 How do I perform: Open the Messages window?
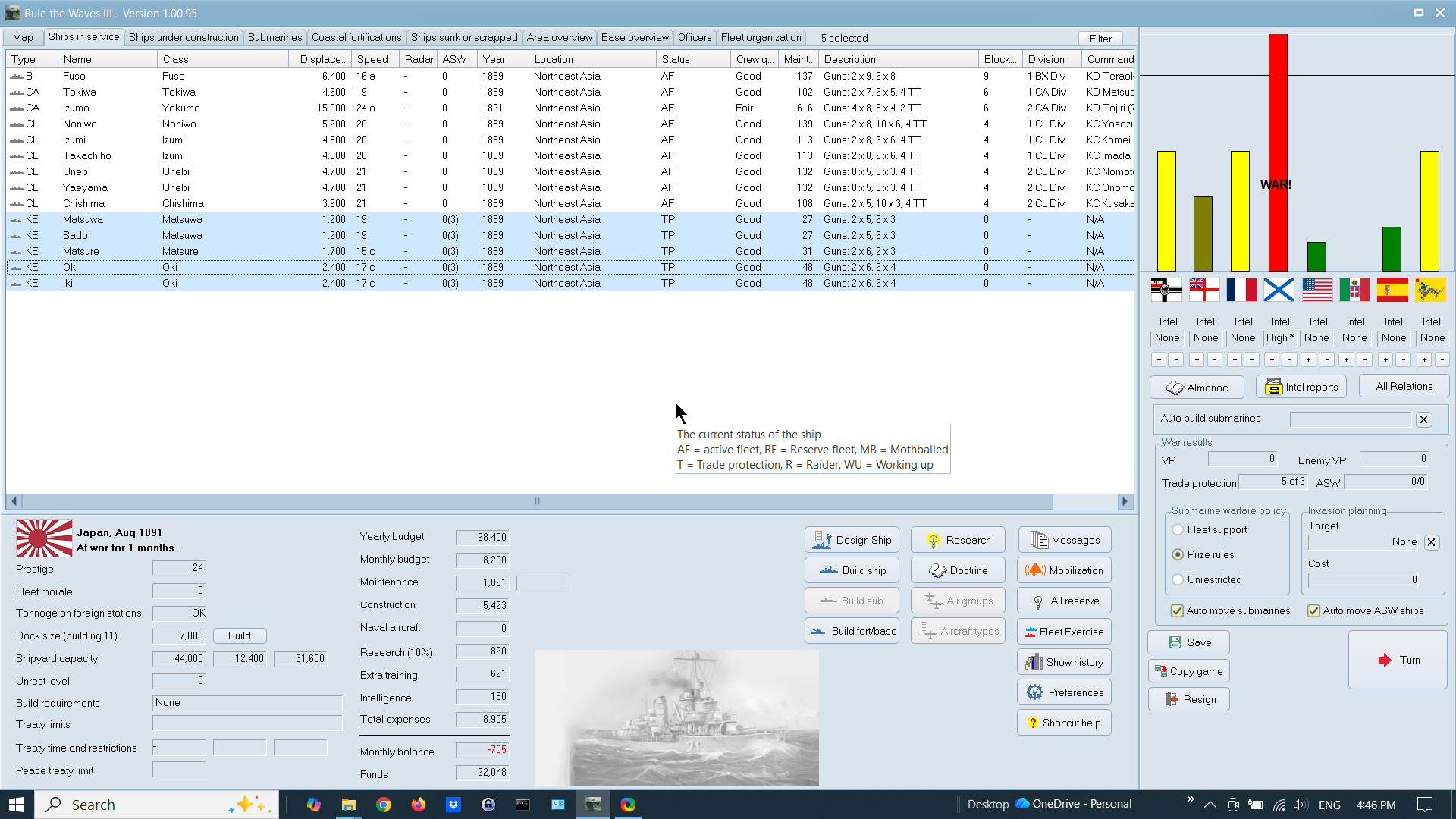pyautogui.click(x=1065, y=540)
